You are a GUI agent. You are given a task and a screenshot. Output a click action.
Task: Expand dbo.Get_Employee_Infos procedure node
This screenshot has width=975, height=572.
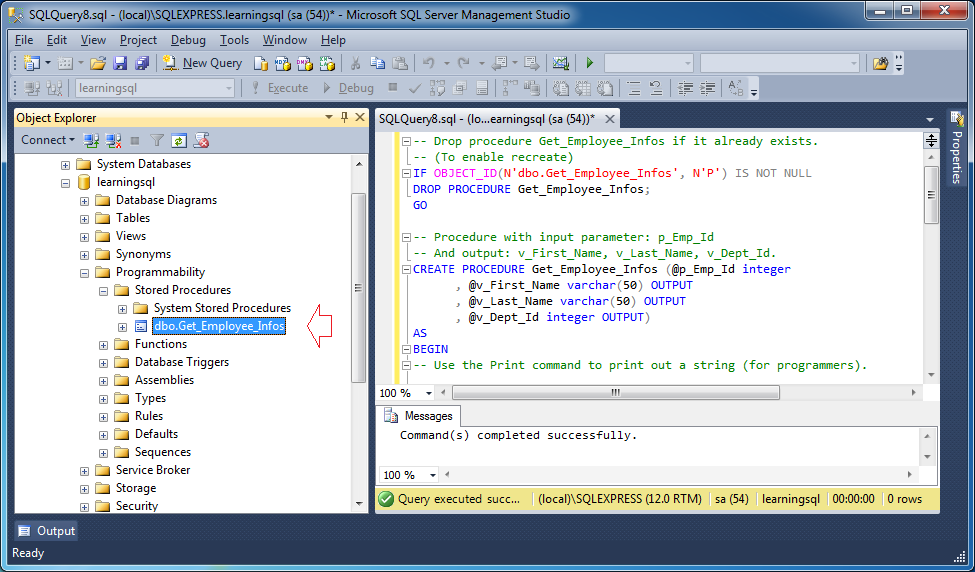[x=122, y=327]
